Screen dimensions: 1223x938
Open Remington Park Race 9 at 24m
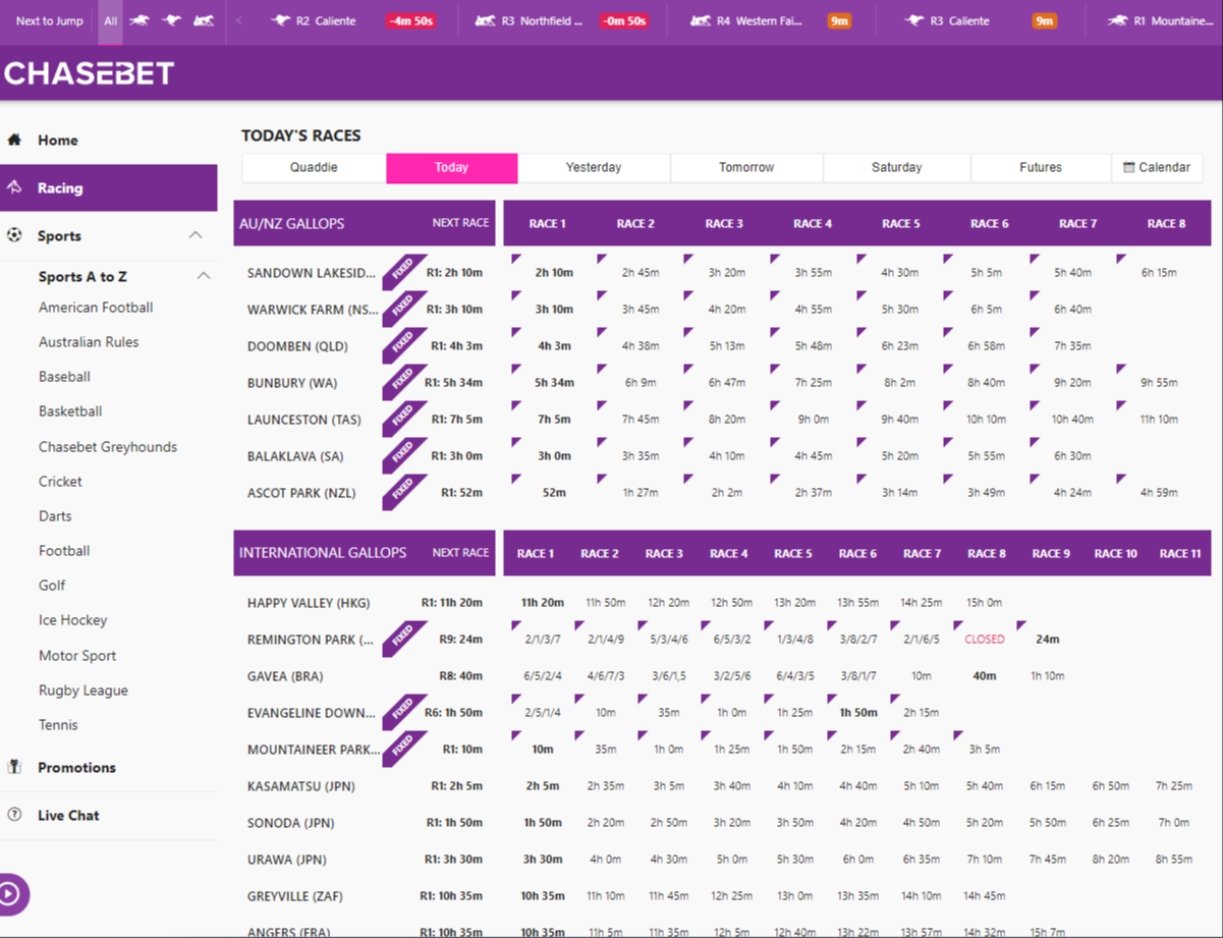pos(1048,639)
